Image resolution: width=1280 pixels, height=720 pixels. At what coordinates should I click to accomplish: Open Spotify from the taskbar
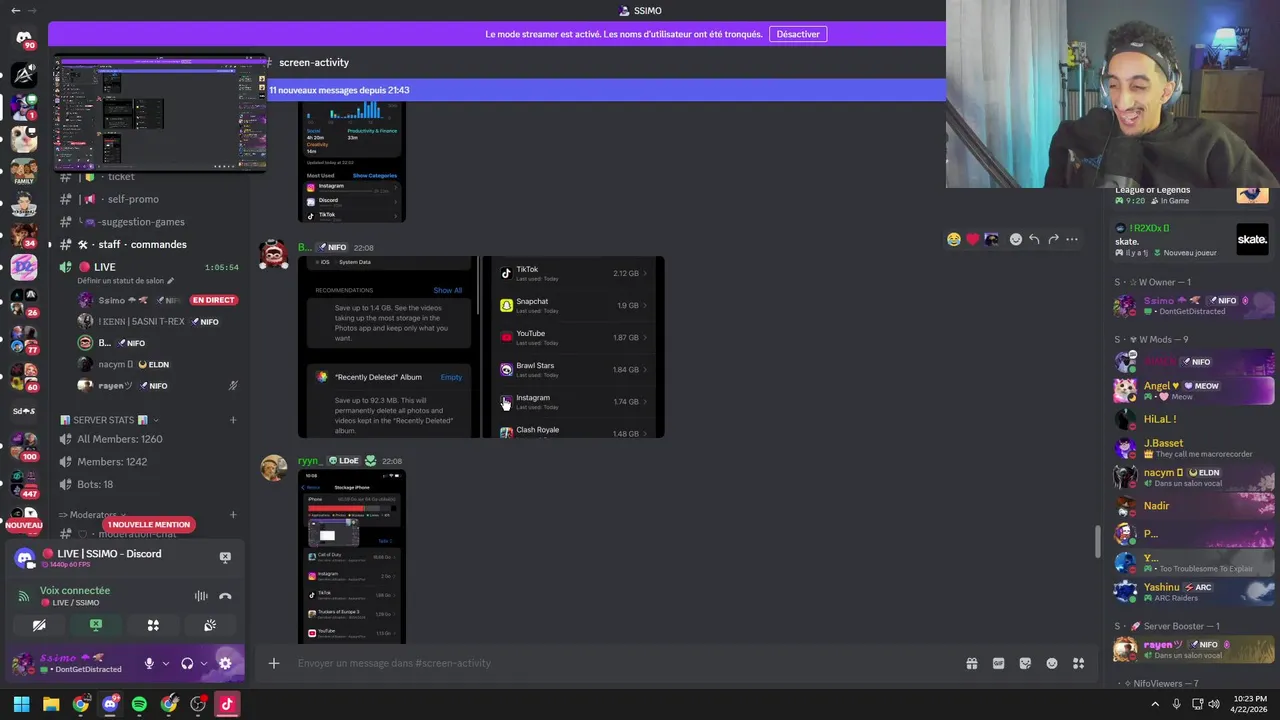[139, 704]
